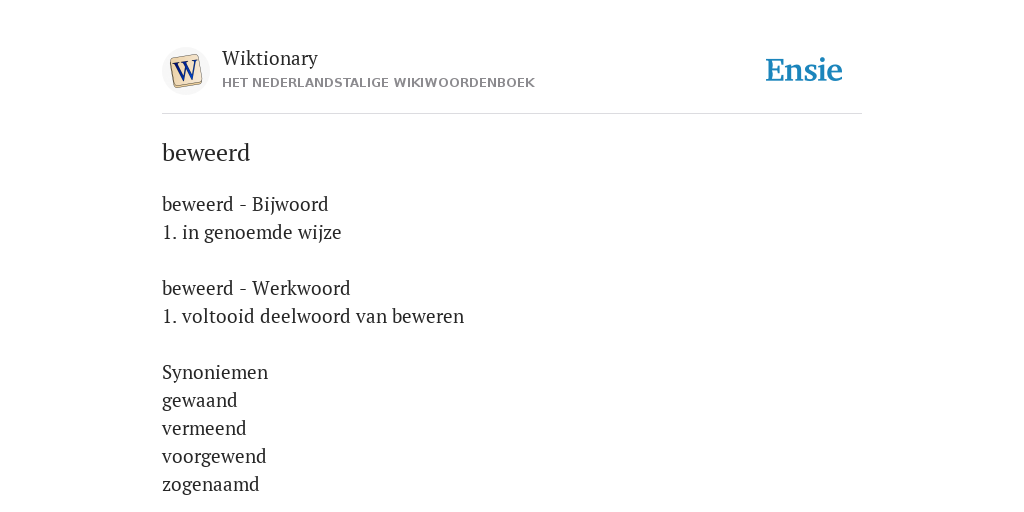Click the word Werkwoord
Screen dimensions: 1024x512
click(x=301, y=288)
